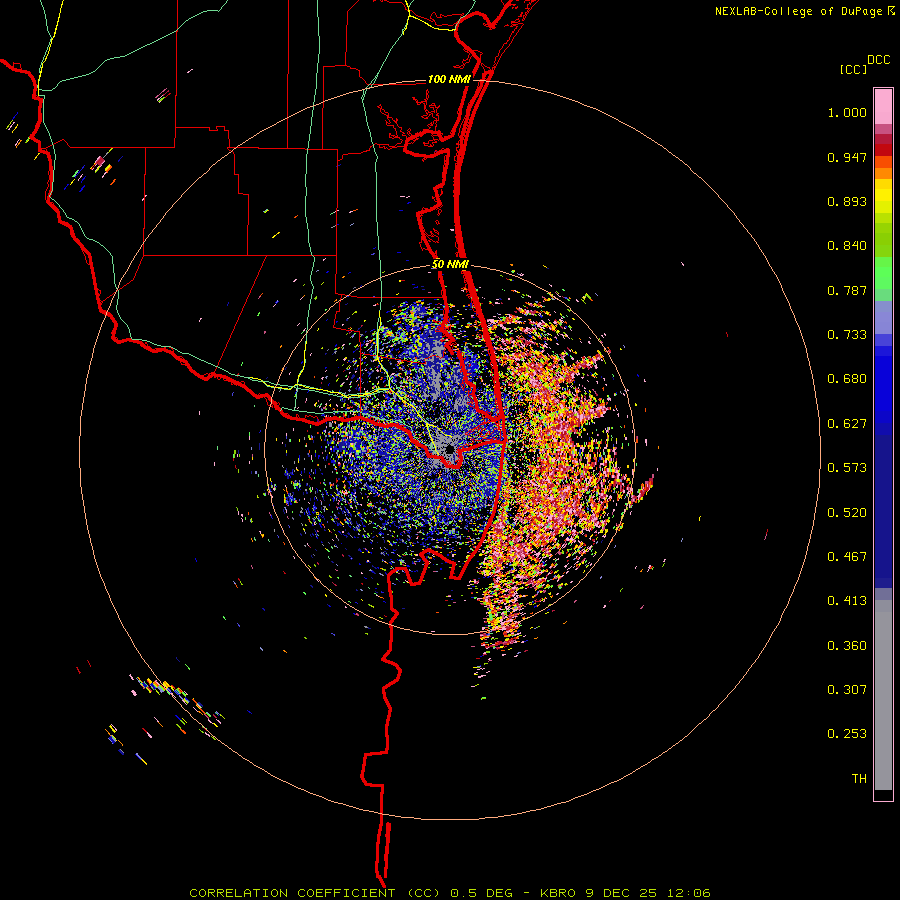This screenshot has height=900, width=900.
Task: Click the 0.947 scale value
Action: pyautogui.click(x=847, y=157)
